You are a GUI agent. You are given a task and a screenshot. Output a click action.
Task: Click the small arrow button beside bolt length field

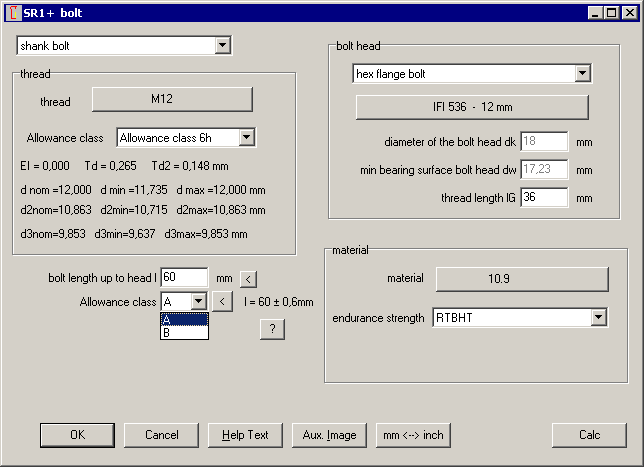249,278
